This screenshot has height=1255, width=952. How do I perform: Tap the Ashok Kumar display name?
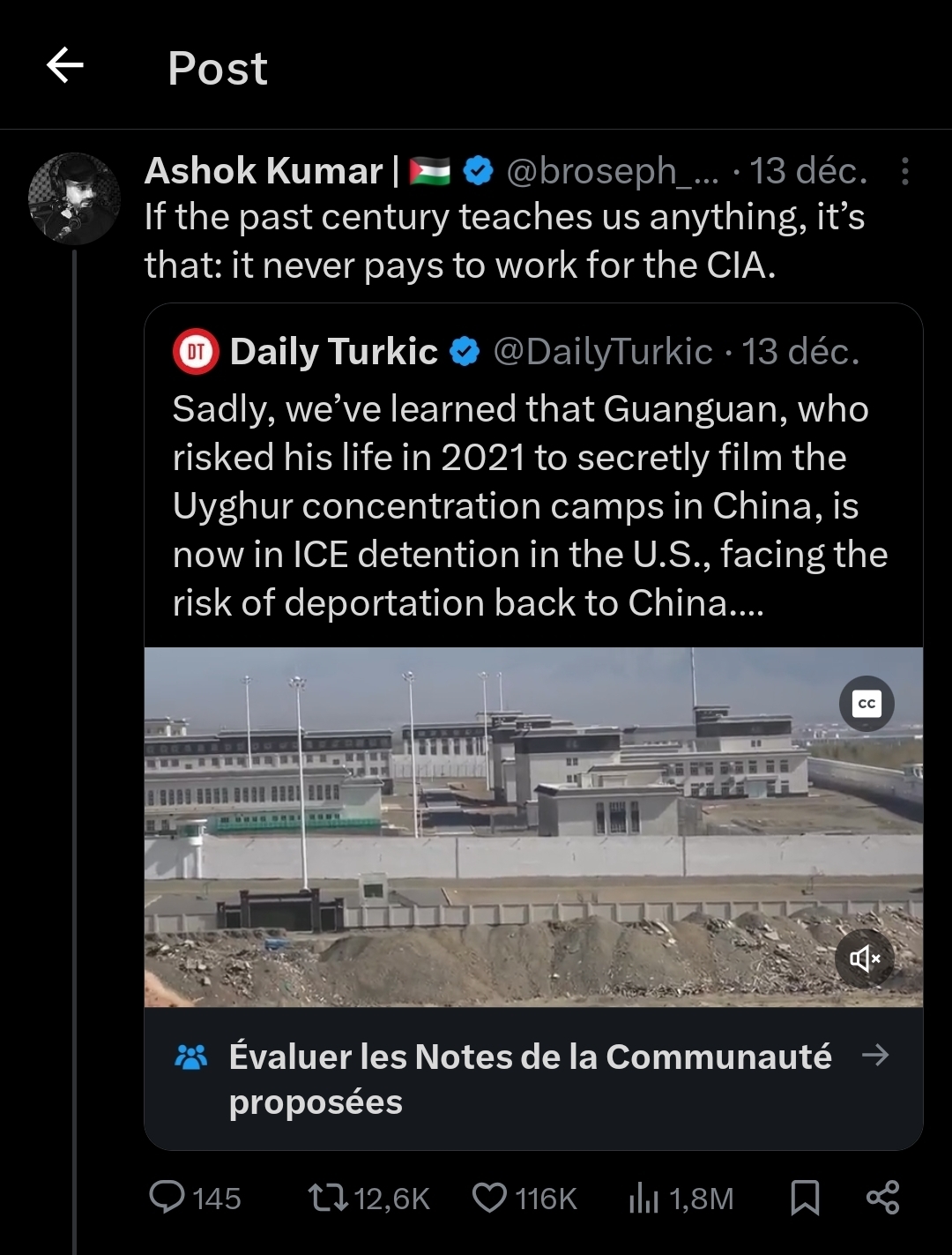point(264,171)
